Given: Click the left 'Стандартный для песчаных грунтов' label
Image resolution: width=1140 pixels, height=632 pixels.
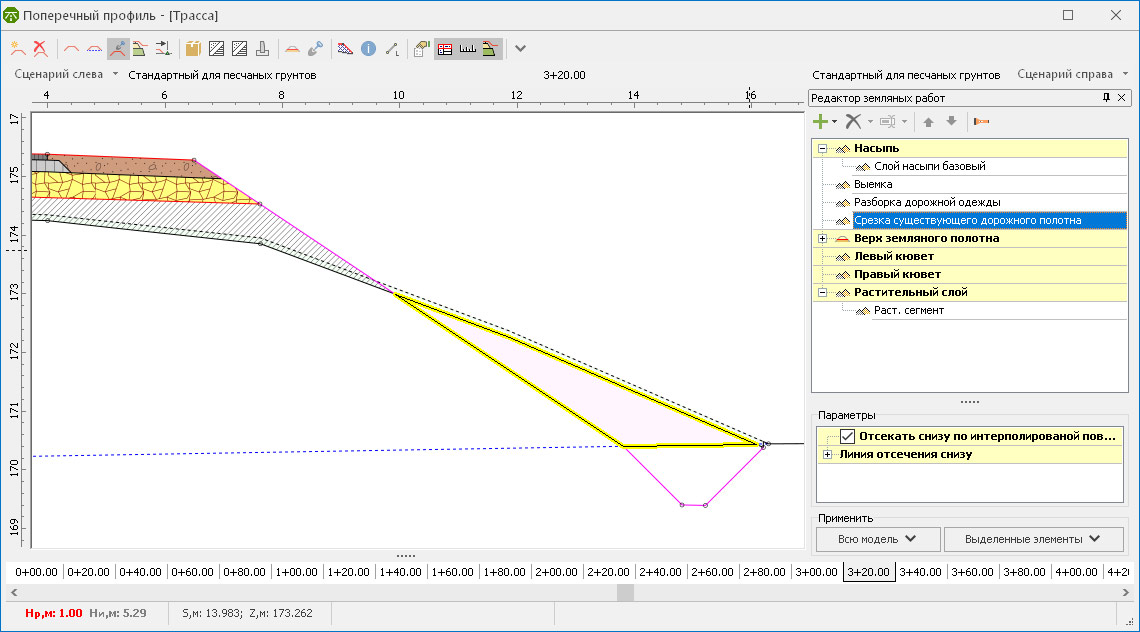Looking at the screenshot, I should (x=222, y=75).
